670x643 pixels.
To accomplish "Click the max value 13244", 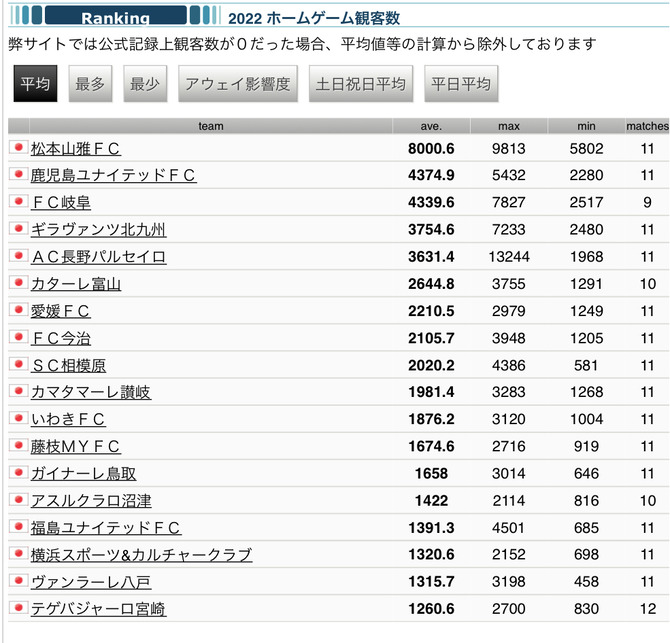I will coord(509,257).
